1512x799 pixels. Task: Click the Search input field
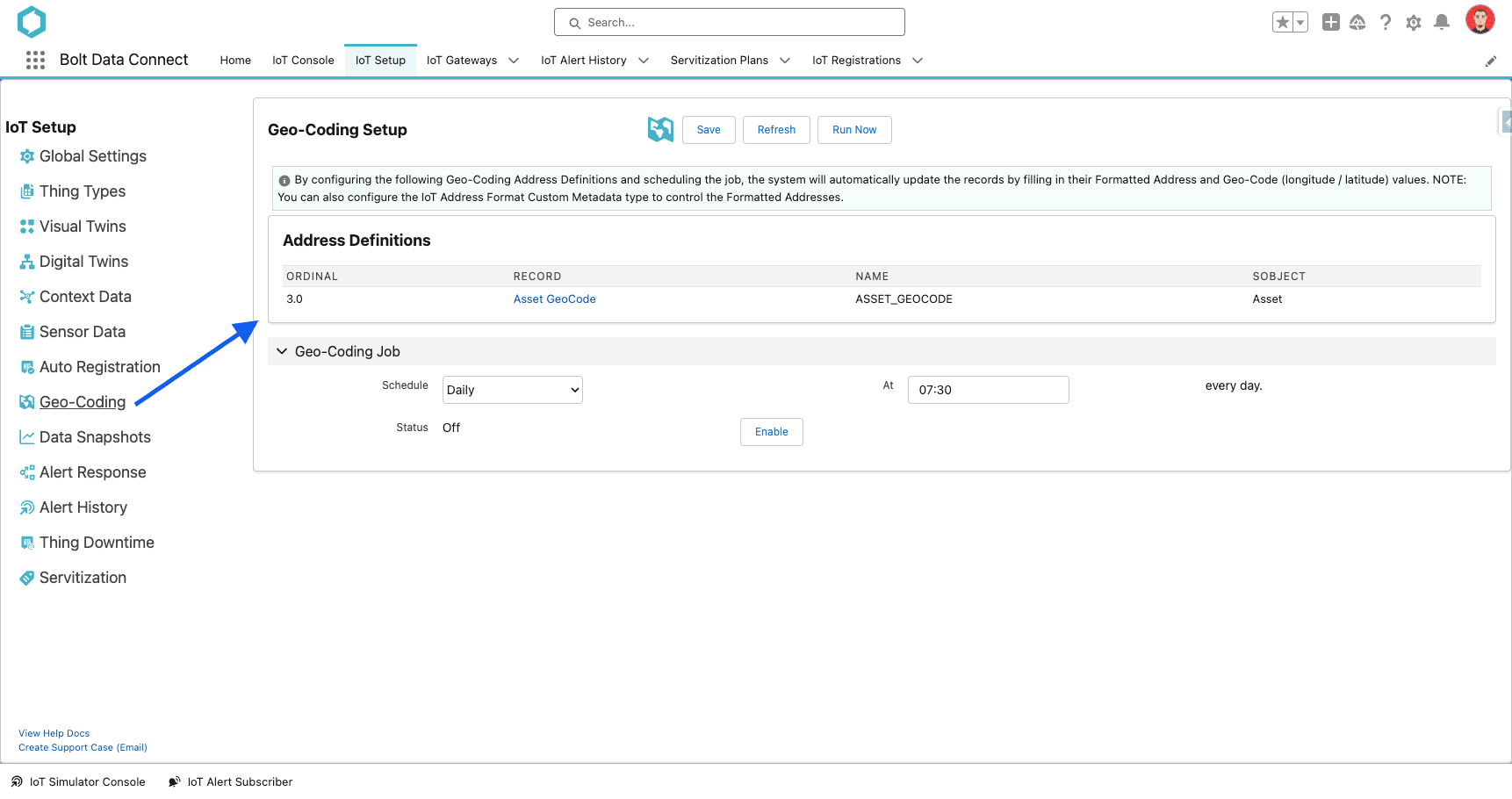(x=730, y=22)
